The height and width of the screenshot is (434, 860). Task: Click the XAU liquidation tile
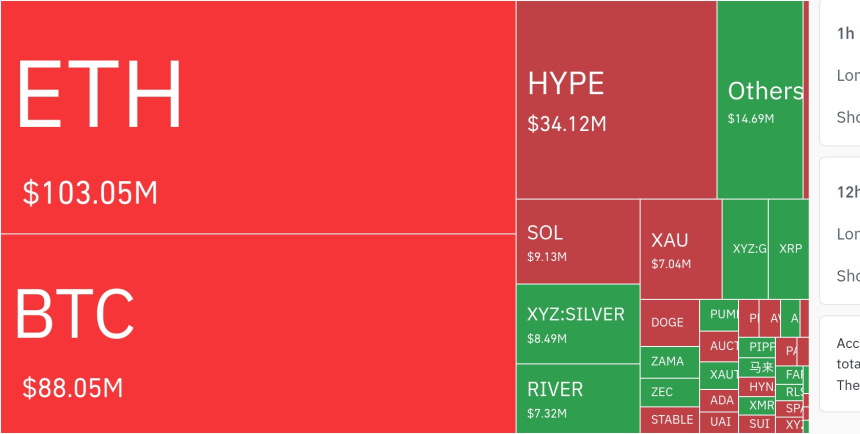click(680, 249)
